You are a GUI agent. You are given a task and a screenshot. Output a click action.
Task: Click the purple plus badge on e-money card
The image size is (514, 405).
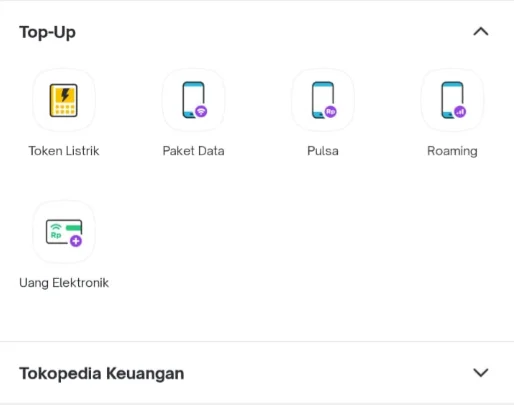[x=76, y=241]
